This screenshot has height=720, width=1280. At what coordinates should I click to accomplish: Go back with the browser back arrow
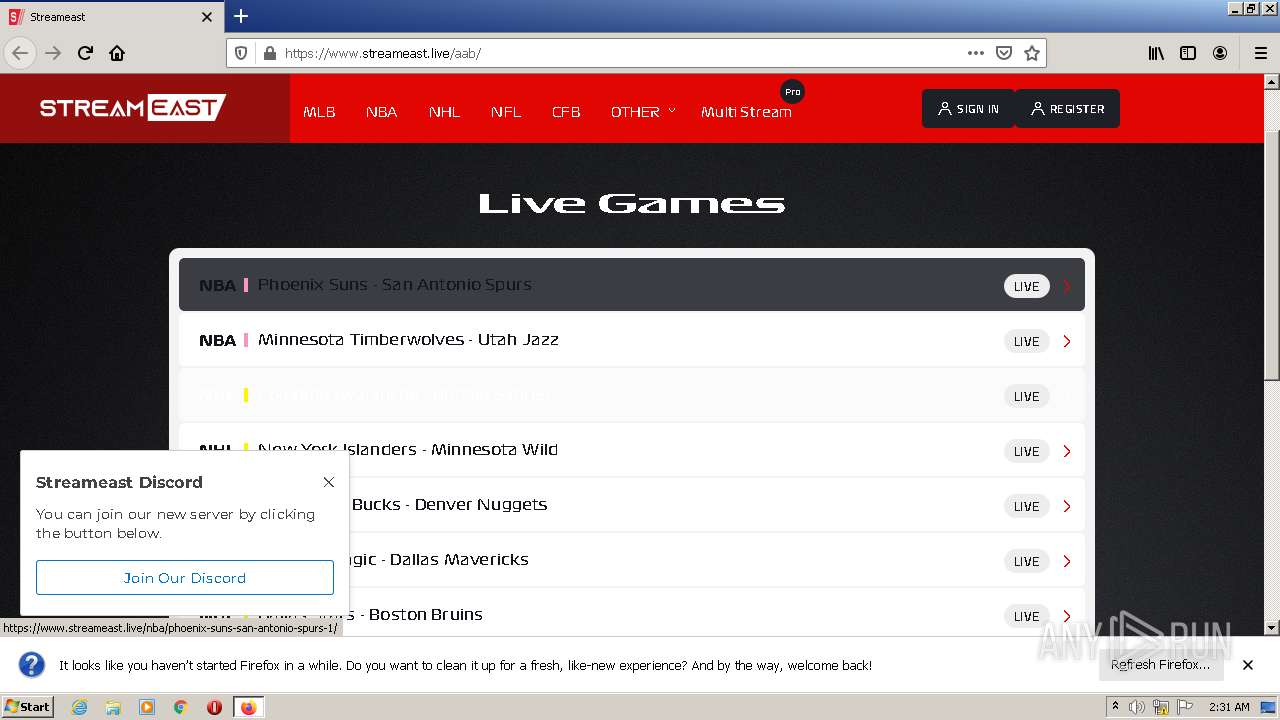[20, 53]
